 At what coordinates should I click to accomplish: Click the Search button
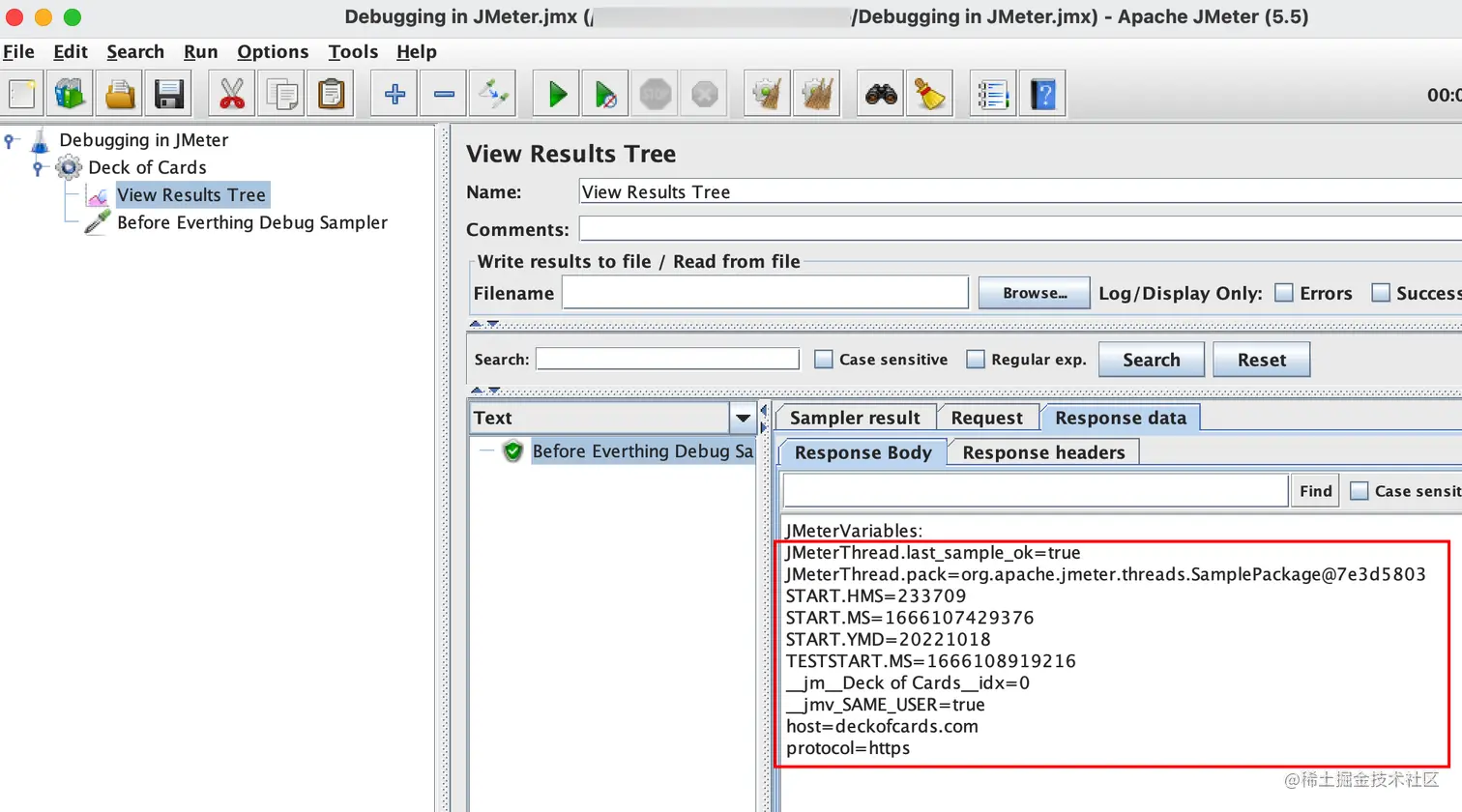1152,360
